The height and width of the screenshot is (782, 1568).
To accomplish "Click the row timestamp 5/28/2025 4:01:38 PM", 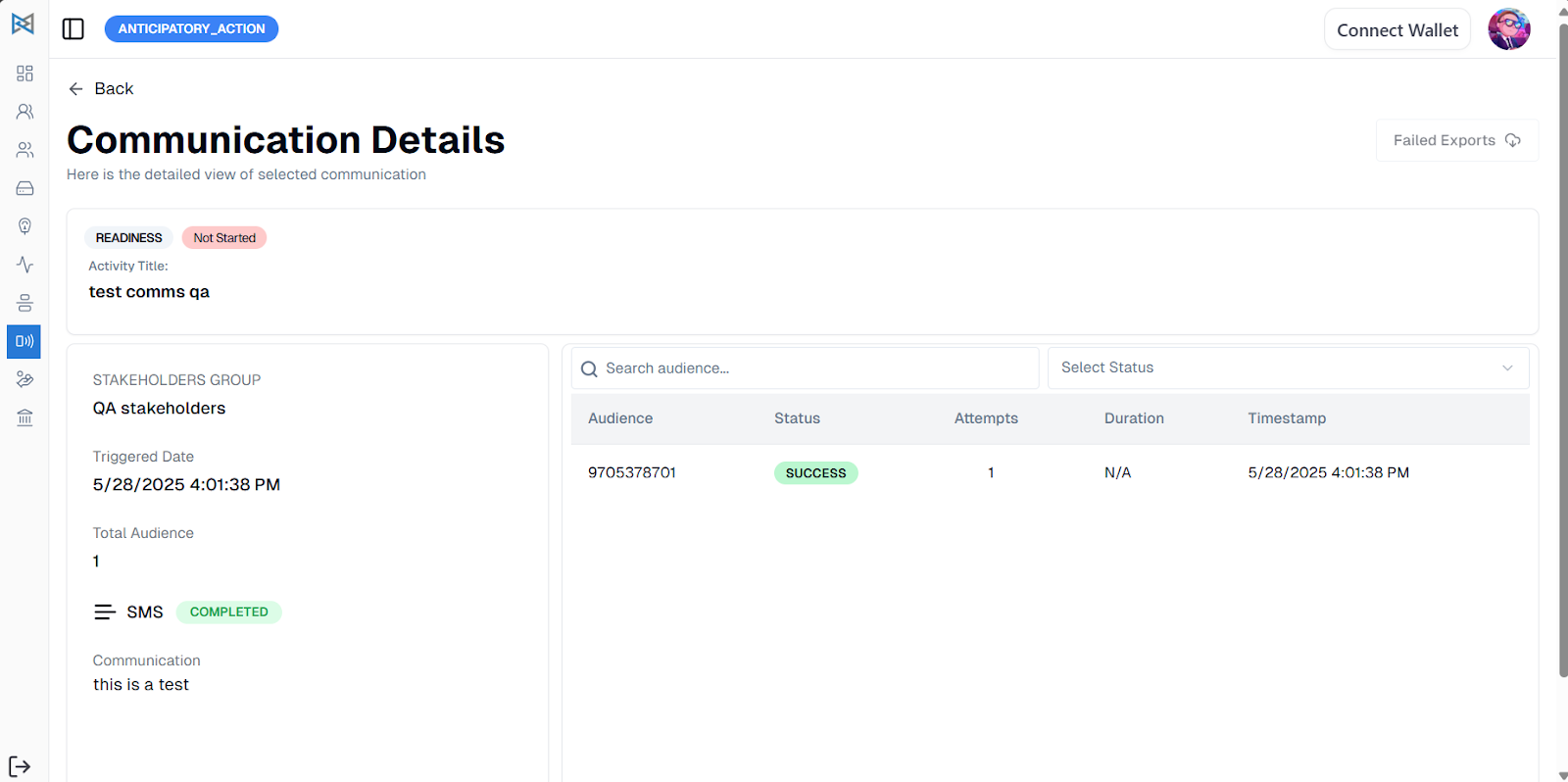I will [x=1328, y=472].
